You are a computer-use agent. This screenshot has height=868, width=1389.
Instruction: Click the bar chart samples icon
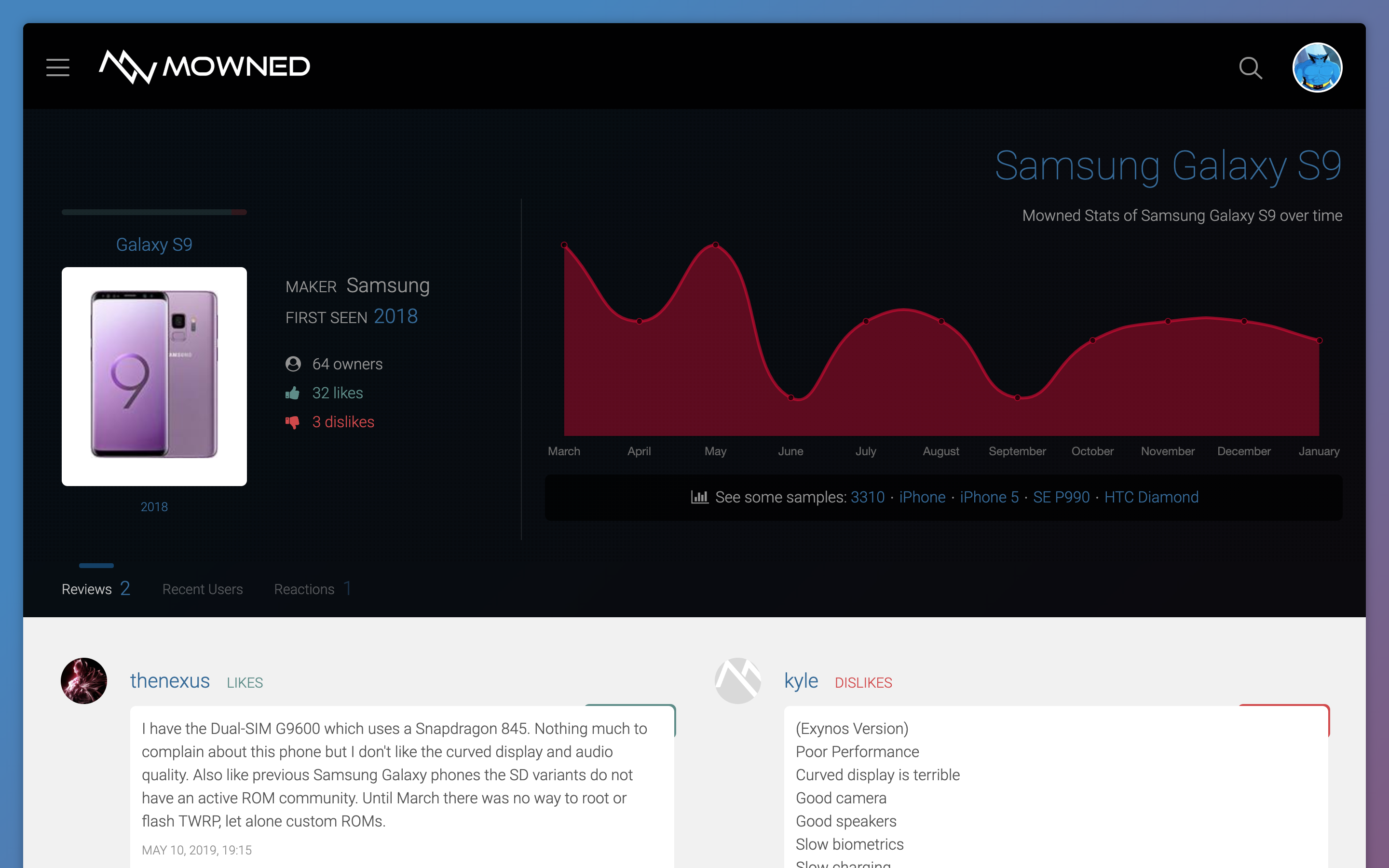point(699,497)
